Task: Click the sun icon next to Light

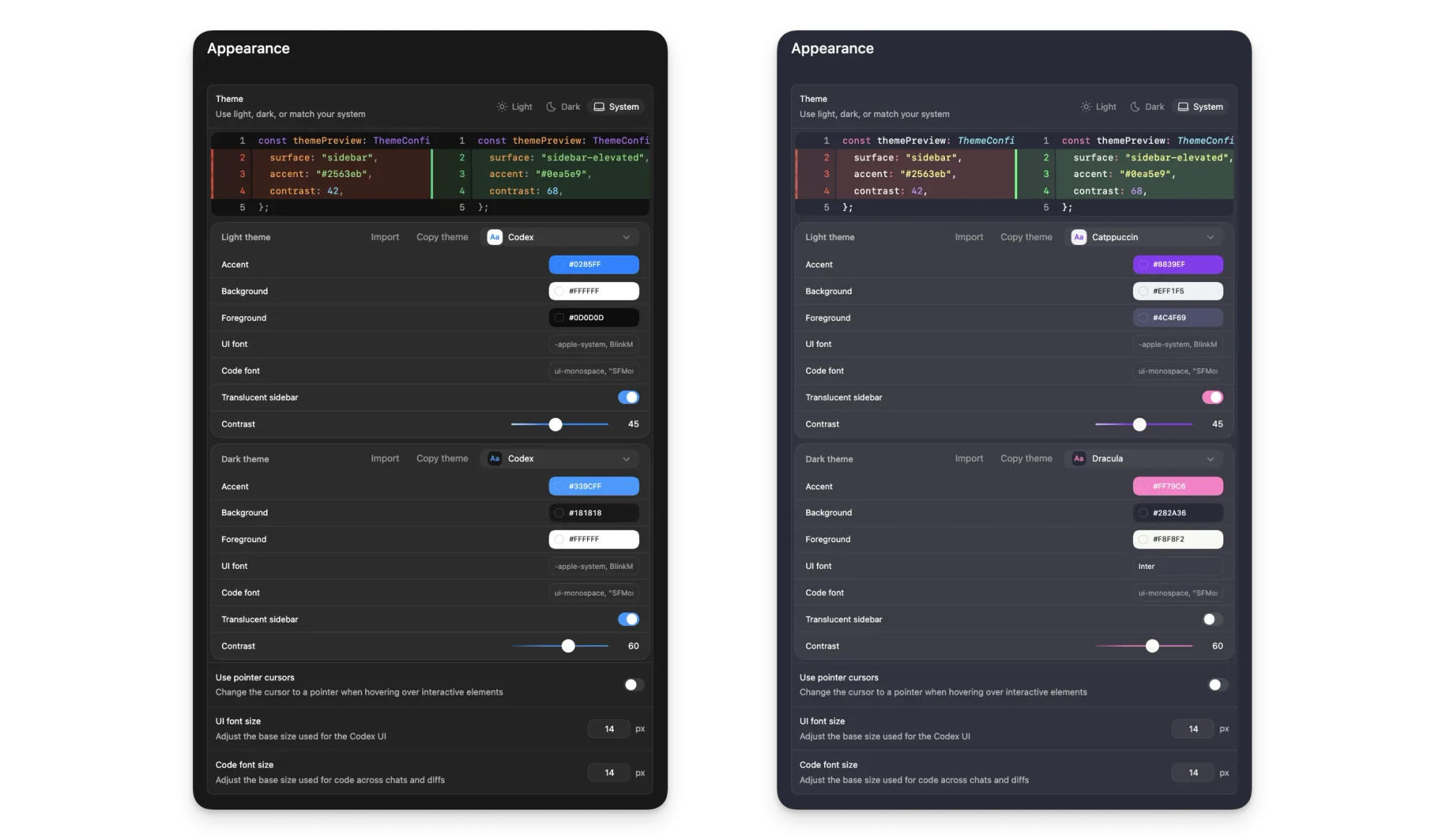Action: click(x=502, y=106)
